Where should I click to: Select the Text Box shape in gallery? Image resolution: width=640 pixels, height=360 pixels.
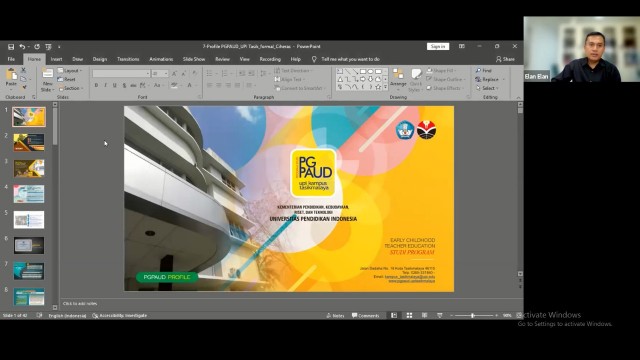(x=340, y=71)
